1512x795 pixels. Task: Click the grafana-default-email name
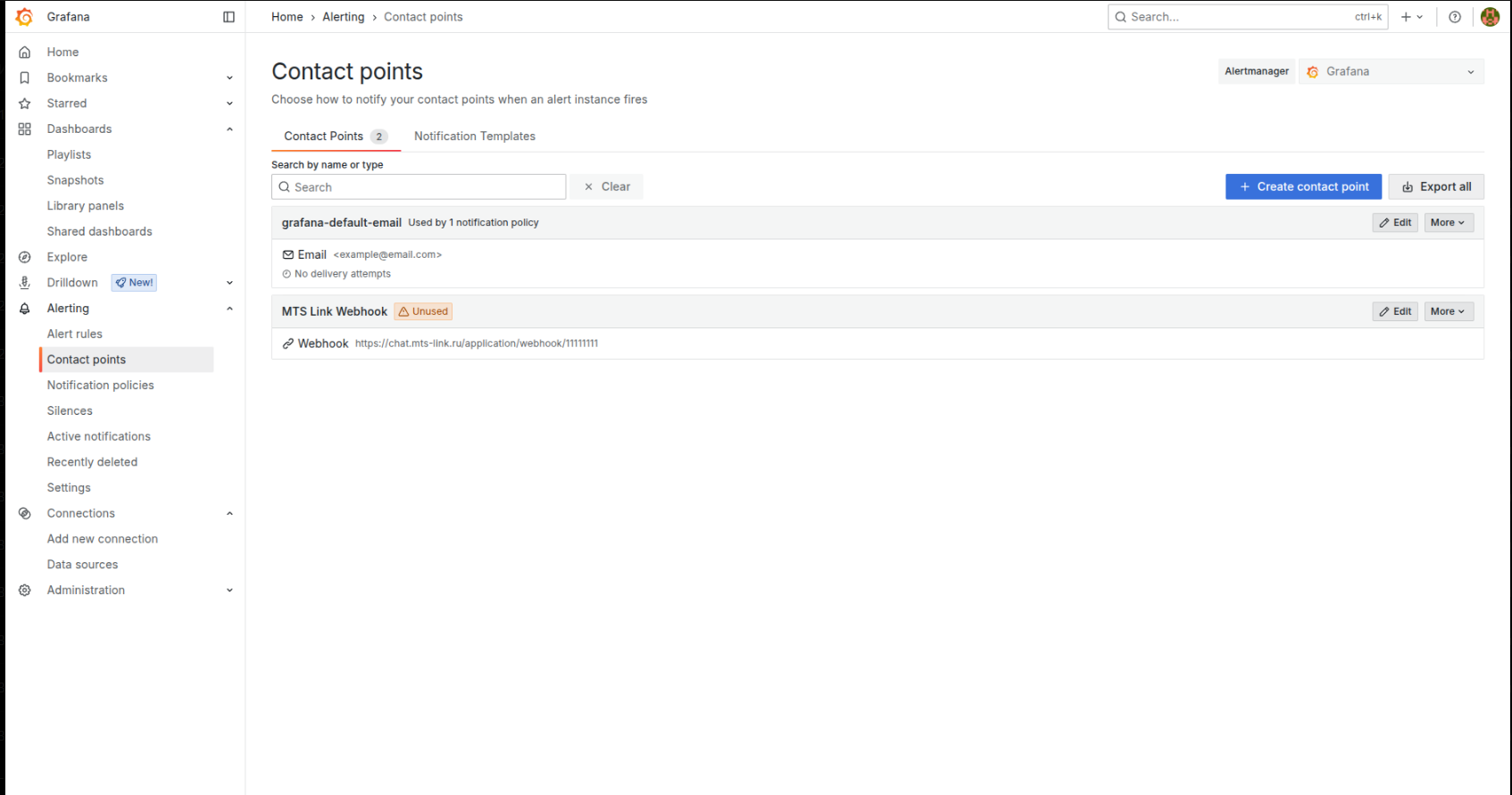pyautogui.click(x=342, y=223)
